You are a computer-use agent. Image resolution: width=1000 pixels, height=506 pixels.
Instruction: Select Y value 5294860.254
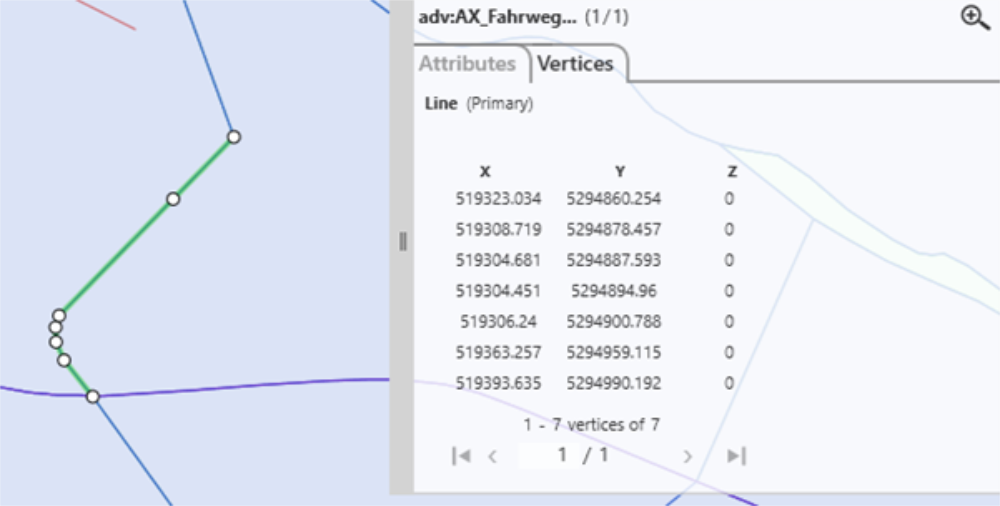[x=614, y=199]
